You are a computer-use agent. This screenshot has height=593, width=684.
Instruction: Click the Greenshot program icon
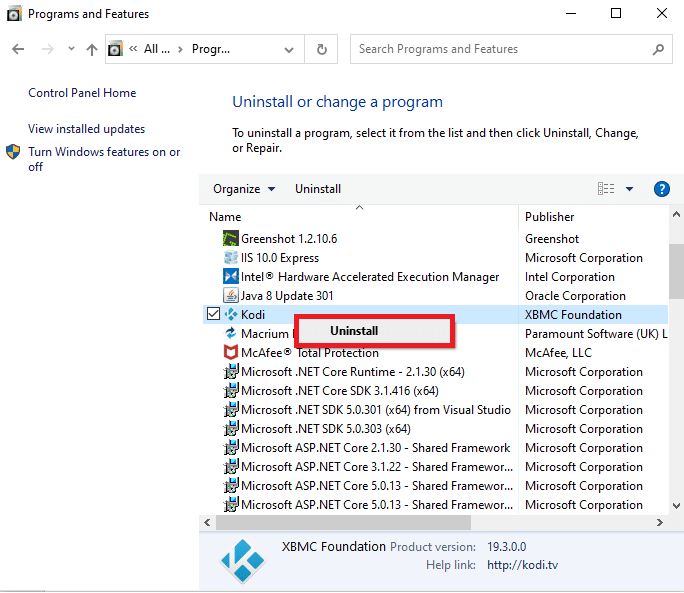coord(231,239)
